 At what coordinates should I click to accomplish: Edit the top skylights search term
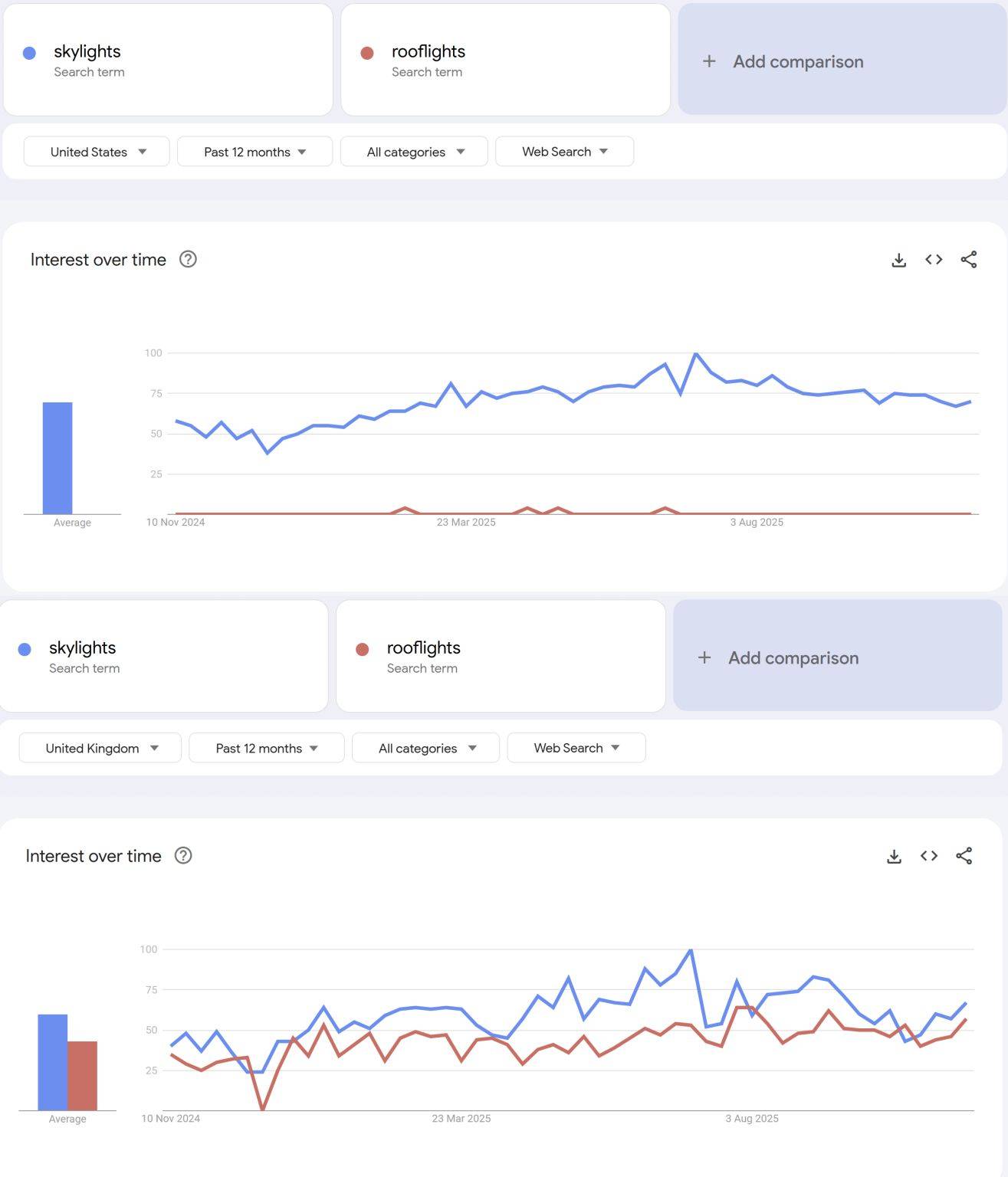coord(87,52)
